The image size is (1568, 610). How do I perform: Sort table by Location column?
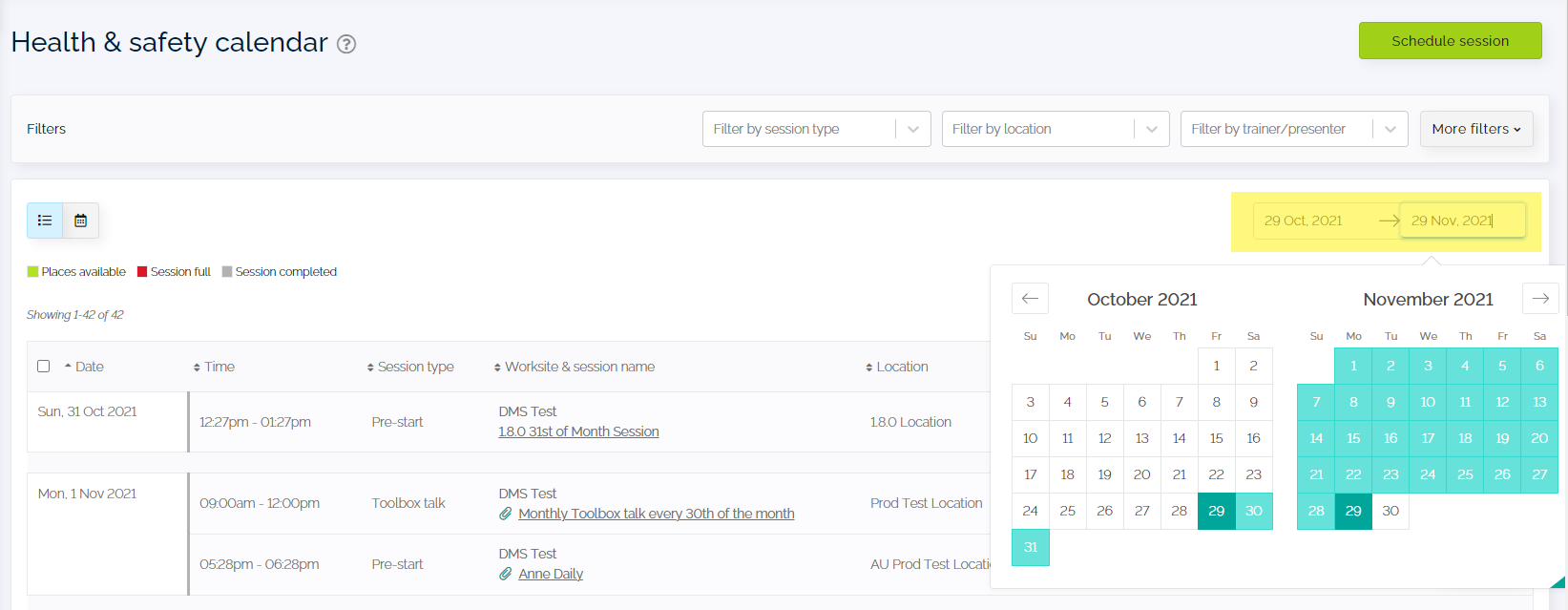897,367
